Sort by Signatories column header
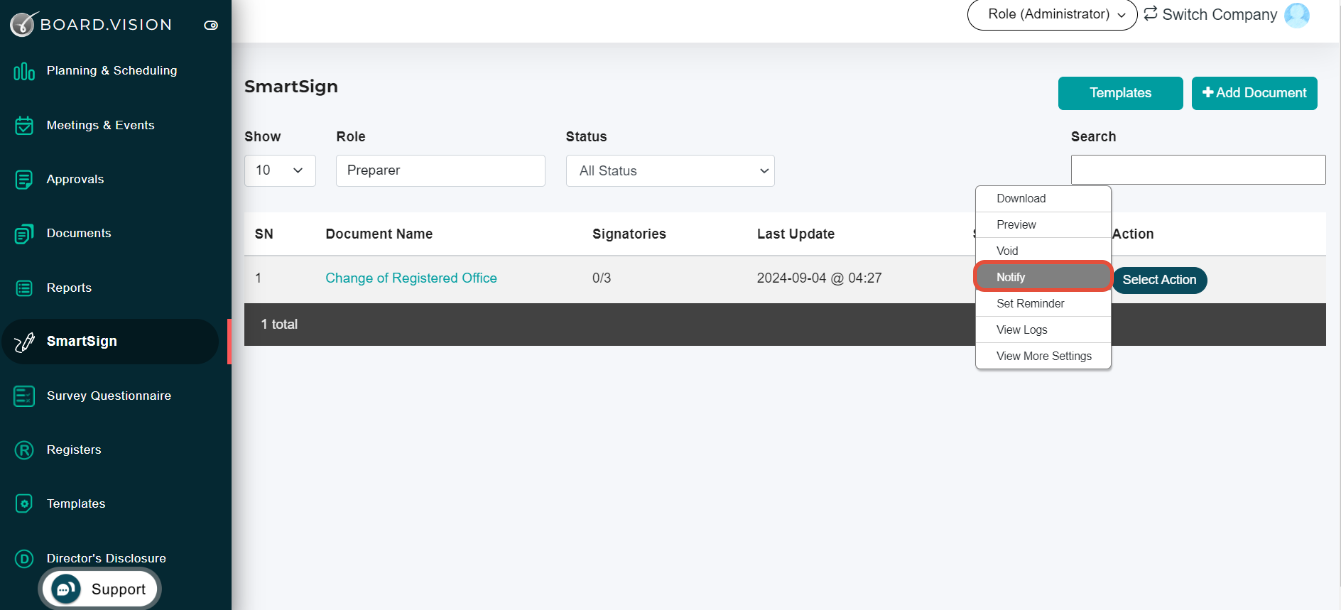This screenshot has width=1341, height=610. [629, 234]
